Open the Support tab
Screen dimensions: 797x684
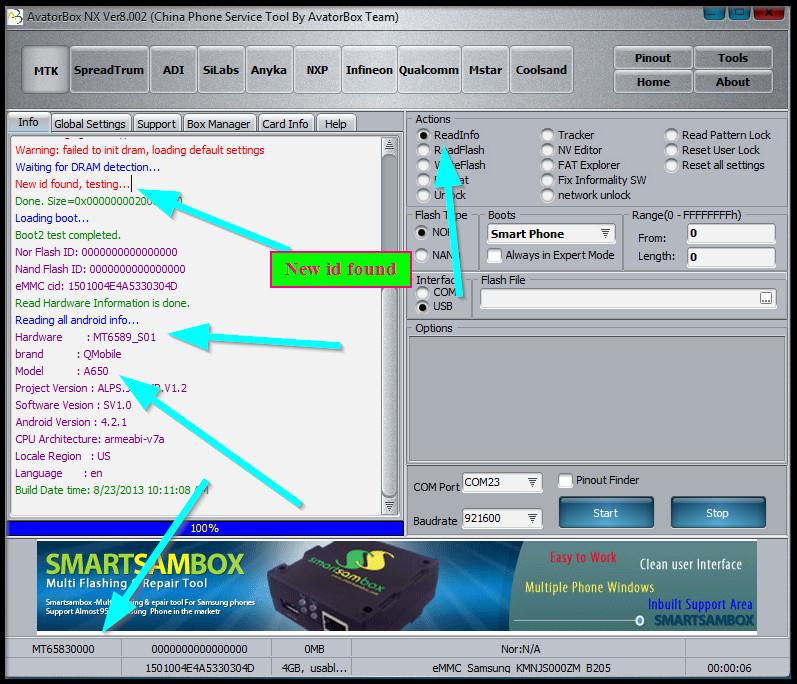(x=157, y=124)
